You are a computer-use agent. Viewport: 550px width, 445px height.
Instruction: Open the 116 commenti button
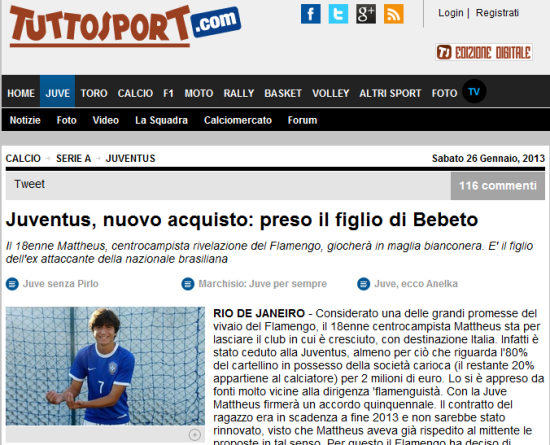[x=498, y=186]
